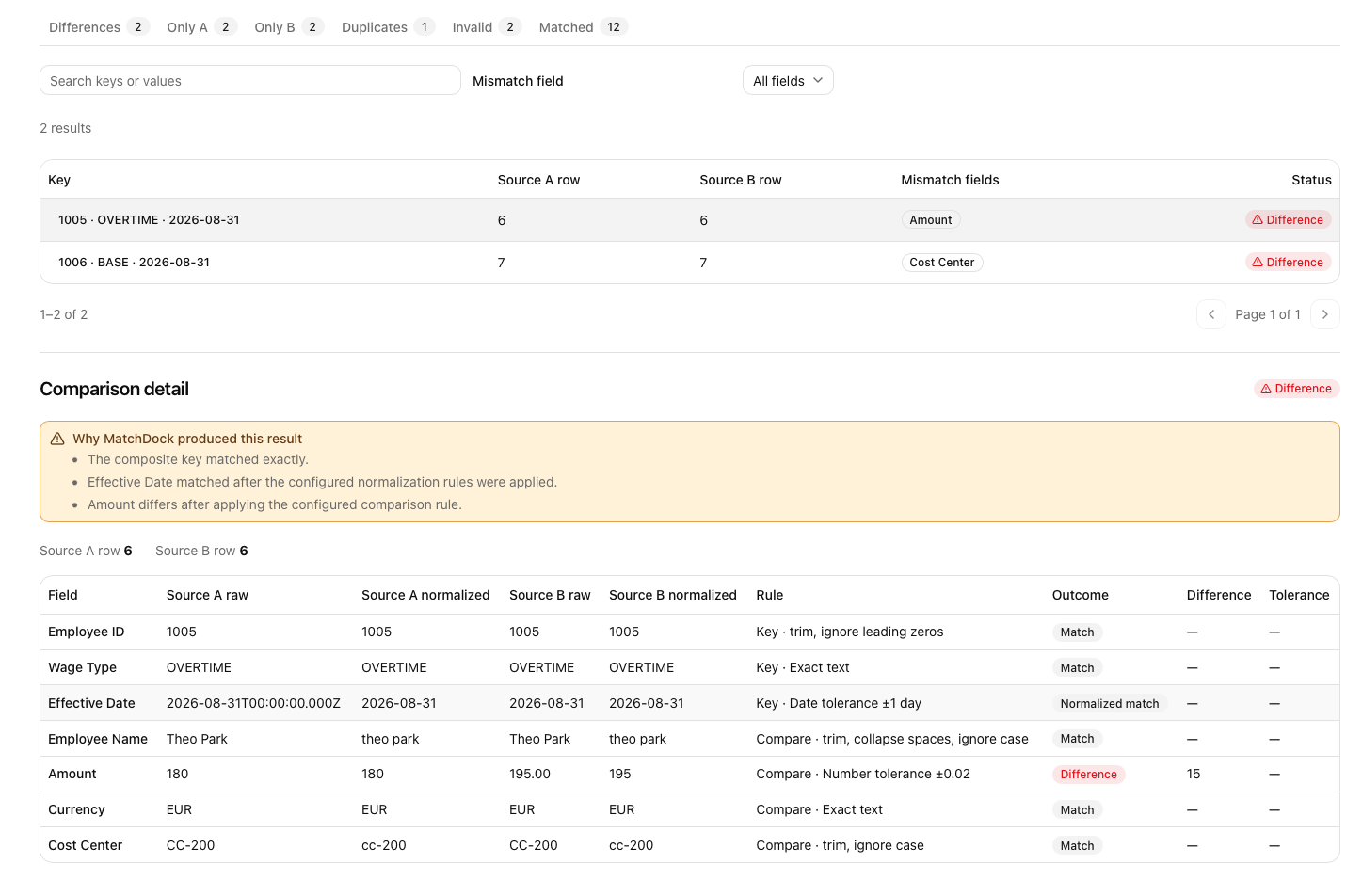Open the Duplicates tab
This screenshot has width=1346, height=896.
(x=388, y=27)
